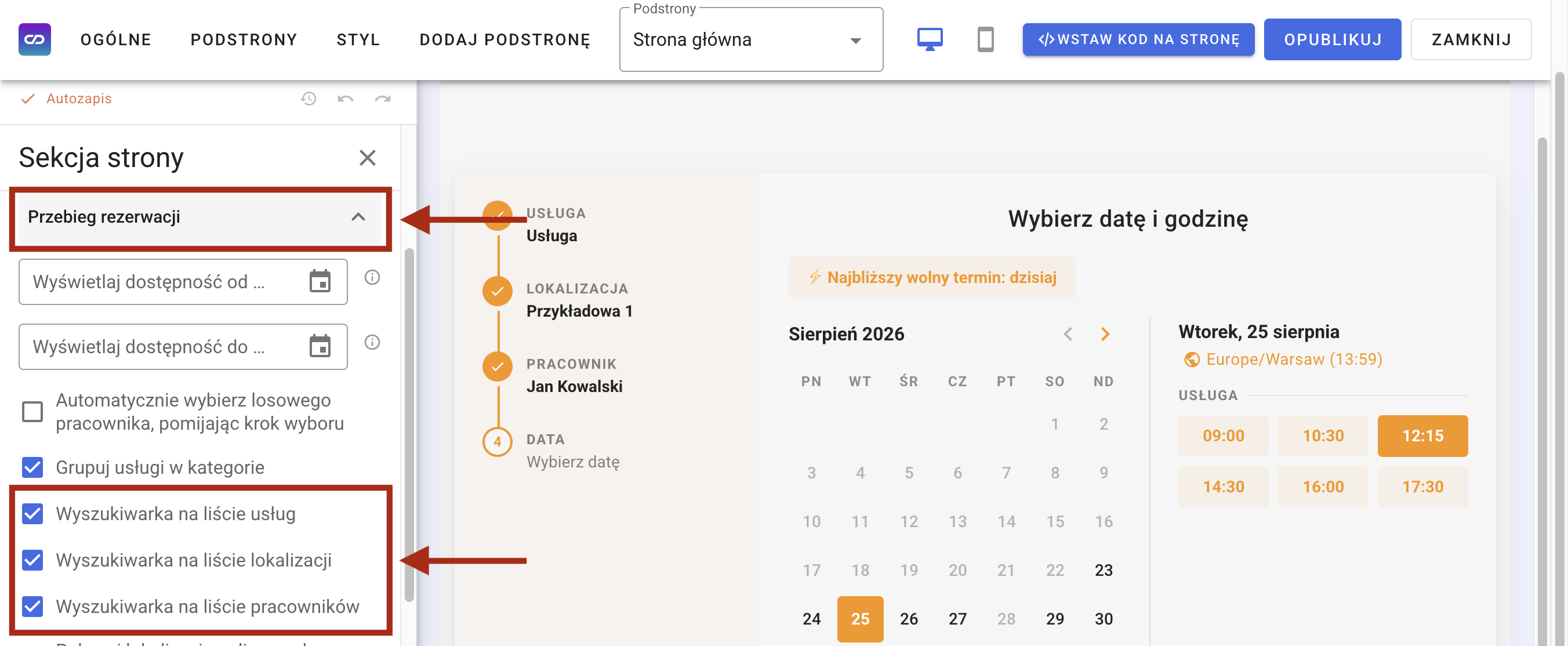Open version history icon
This screenshot has width=1568, height=646.
click(x=308, y=99)
